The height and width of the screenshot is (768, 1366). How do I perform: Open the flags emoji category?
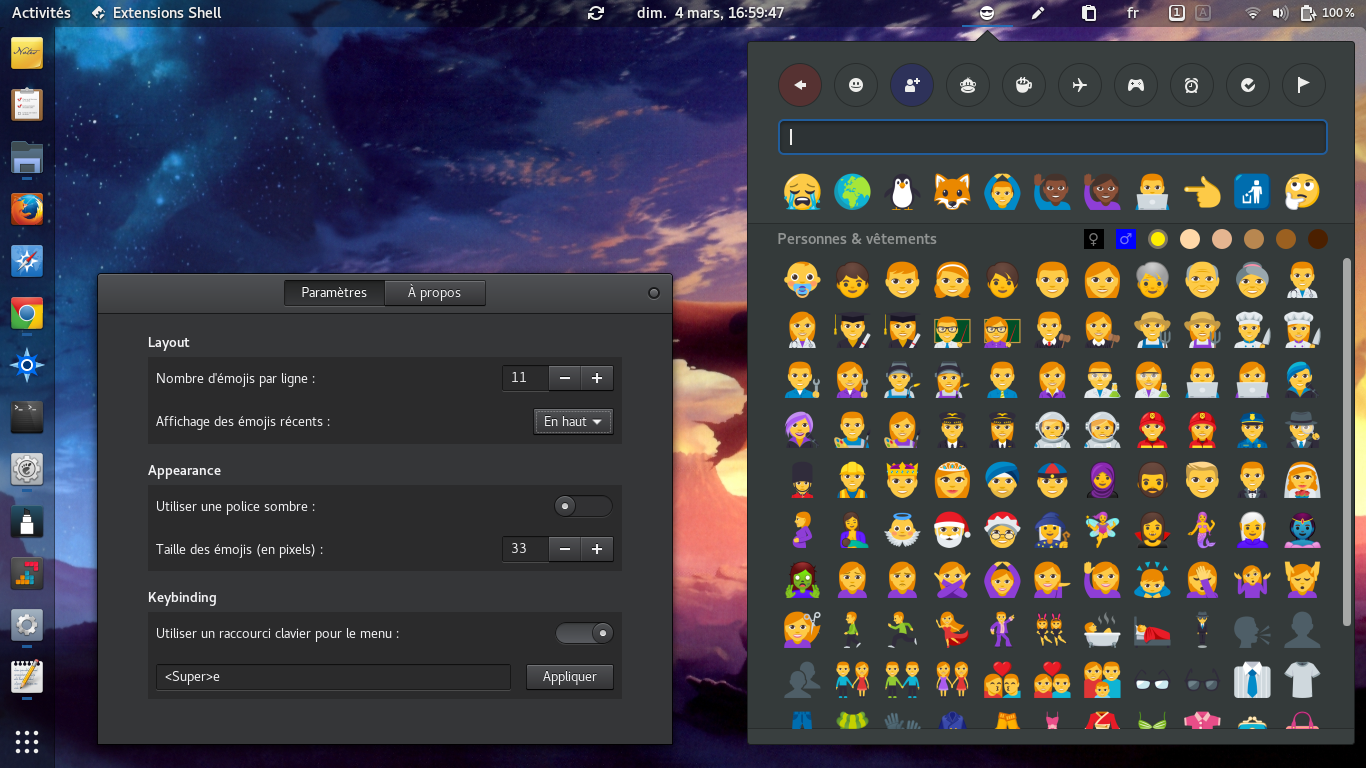click(x=1304, y=86)
